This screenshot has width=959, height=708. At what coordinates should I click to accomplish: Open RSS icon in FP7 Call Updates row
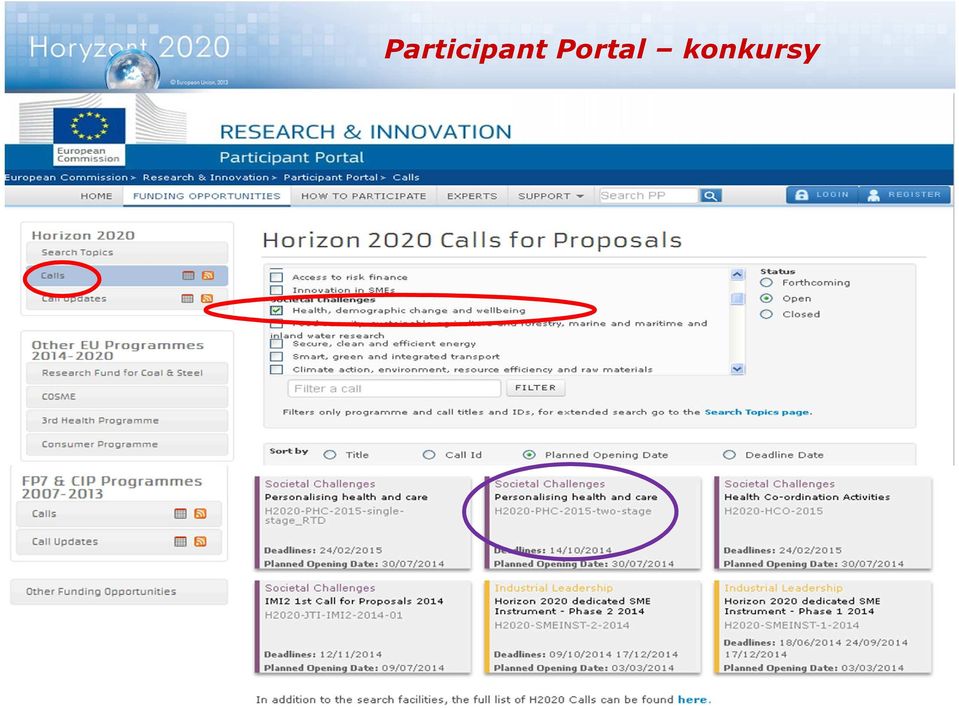point(200,541)
